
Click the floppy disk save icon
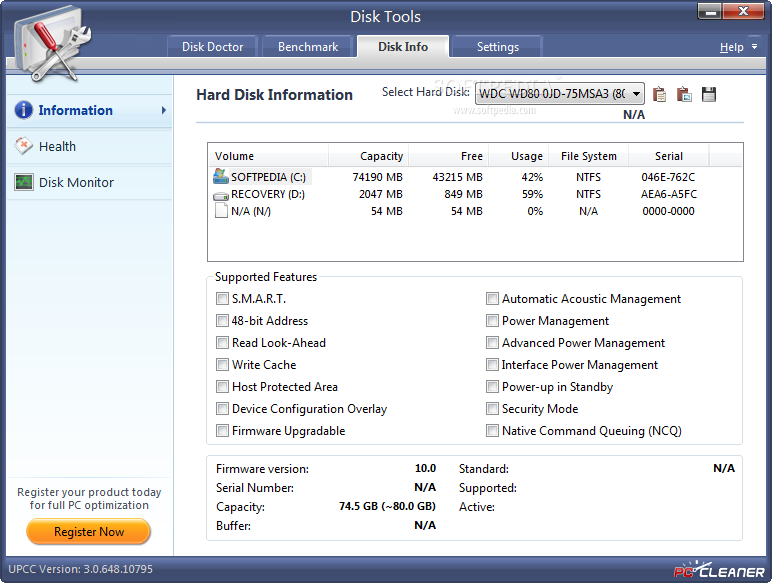click(708, 94)
